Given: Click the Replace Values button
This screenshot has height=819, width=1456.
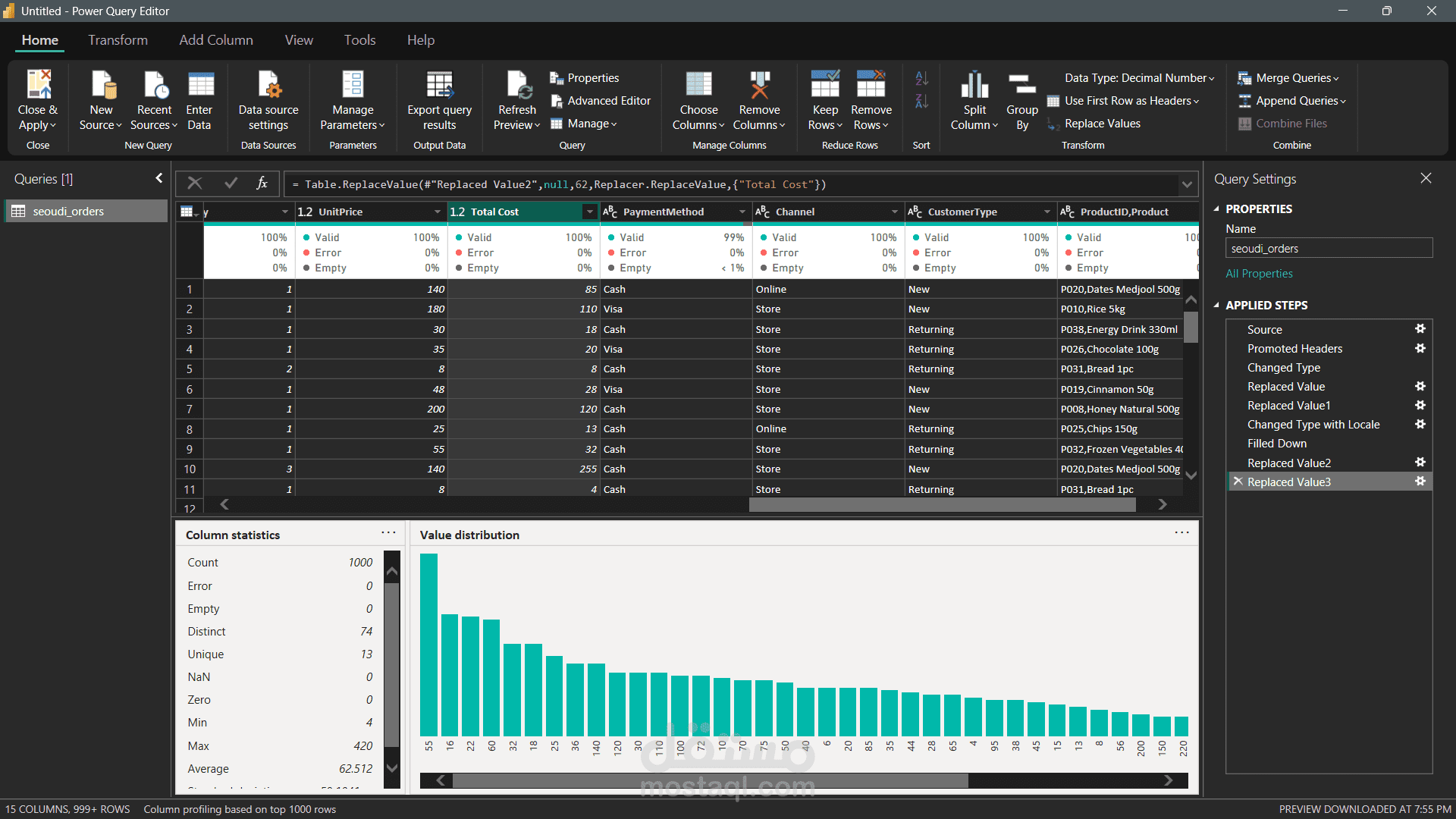Looking at the screenshot, I should pyautogui.click(x=1102, y=124).
